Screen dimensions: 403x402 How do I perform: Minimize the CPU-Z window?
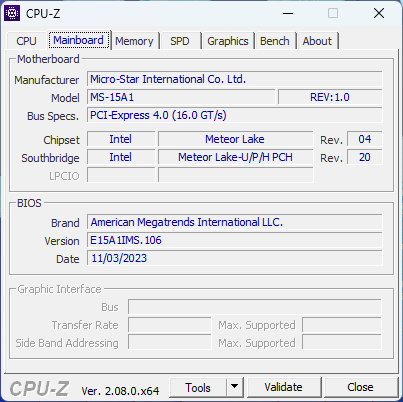pyautogui.click(x=288, y=14)
